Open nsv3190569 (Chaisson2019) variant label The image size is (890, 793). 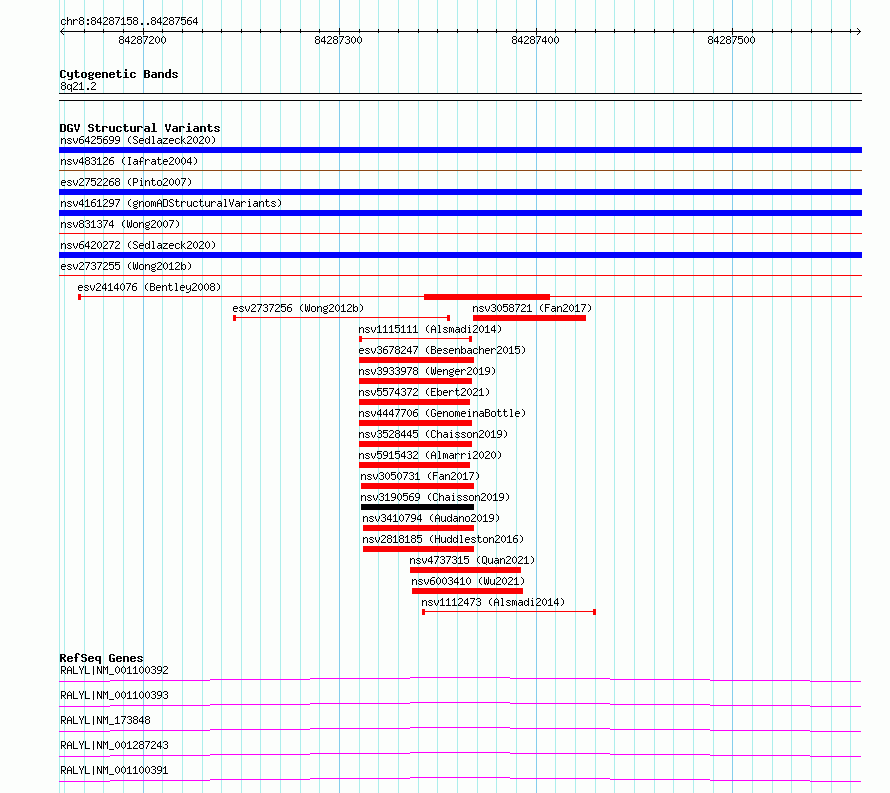[x=435, y=497]
